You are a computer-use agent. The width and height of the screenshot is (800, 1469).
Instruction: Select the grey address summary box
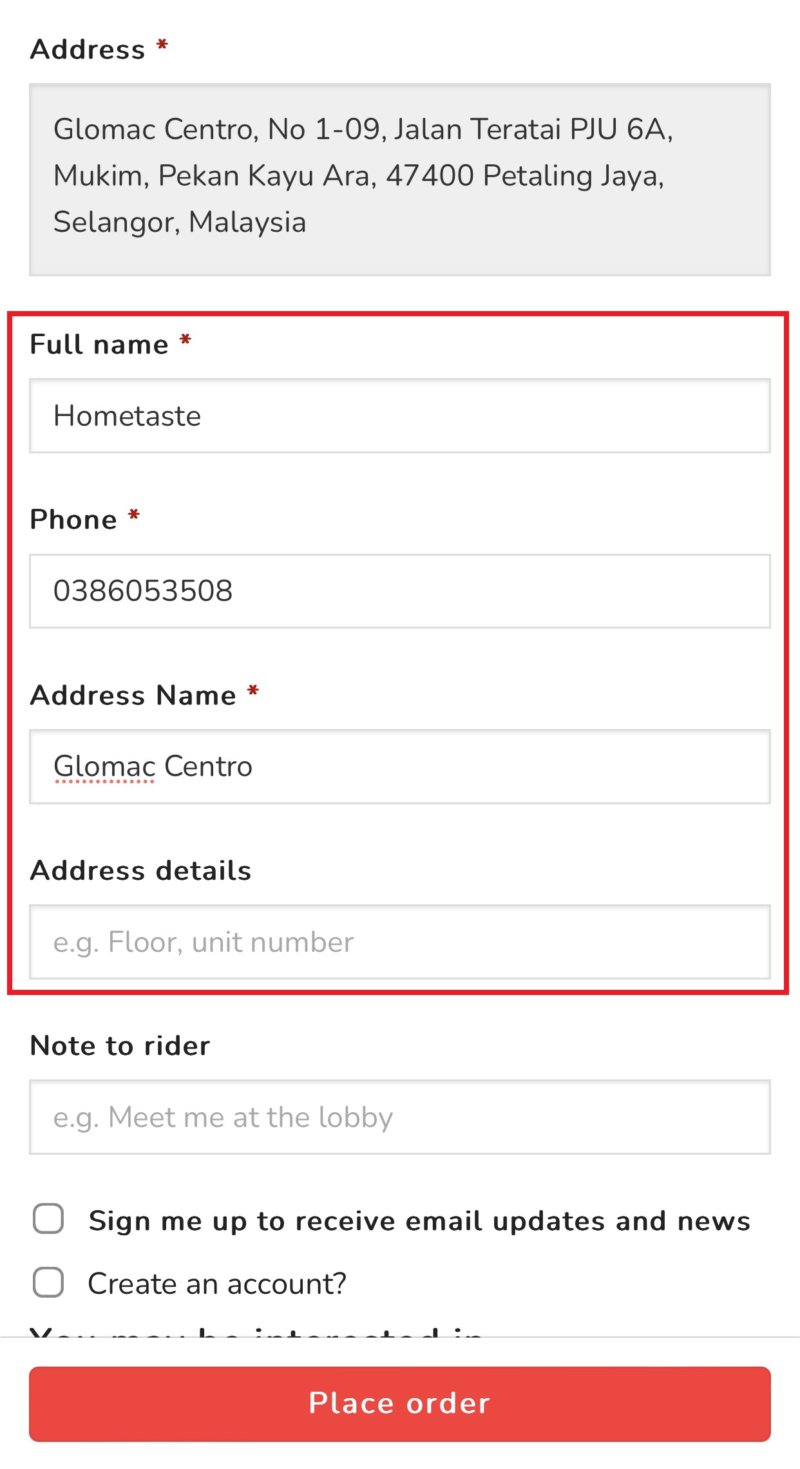(399, 176)
